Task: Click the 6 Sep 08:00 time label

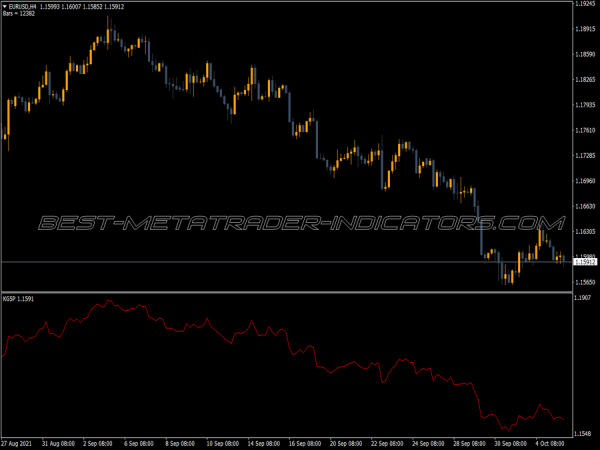Action: click(x=139, y=444)
